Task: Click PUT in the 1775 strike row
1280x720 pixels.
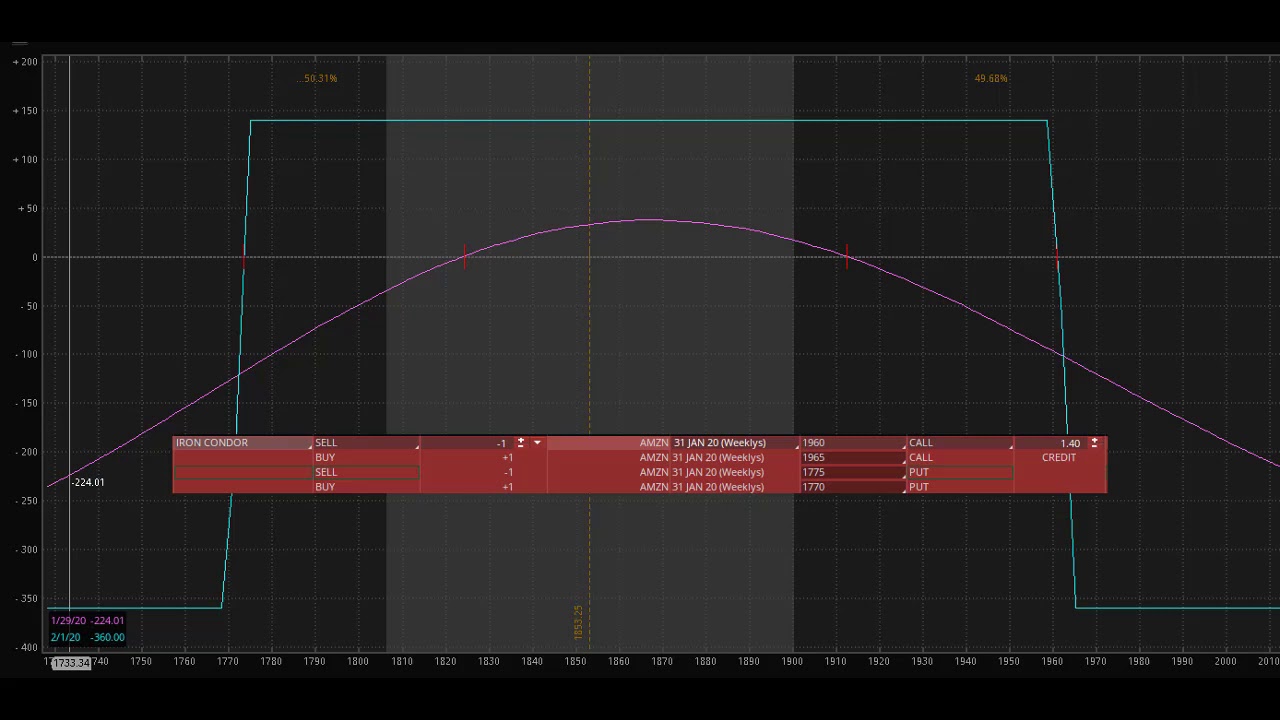Action: point(919,472)
